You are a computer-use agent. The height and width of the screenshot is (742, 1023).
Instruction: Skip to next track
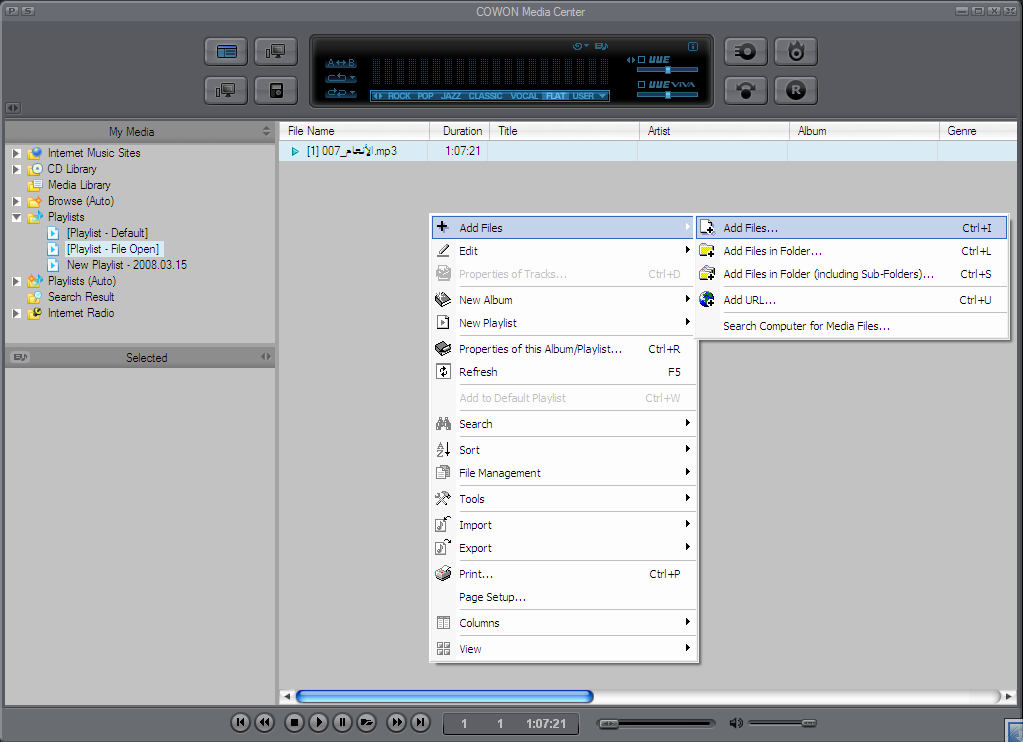pyautogui.click(x=421, y=722)
